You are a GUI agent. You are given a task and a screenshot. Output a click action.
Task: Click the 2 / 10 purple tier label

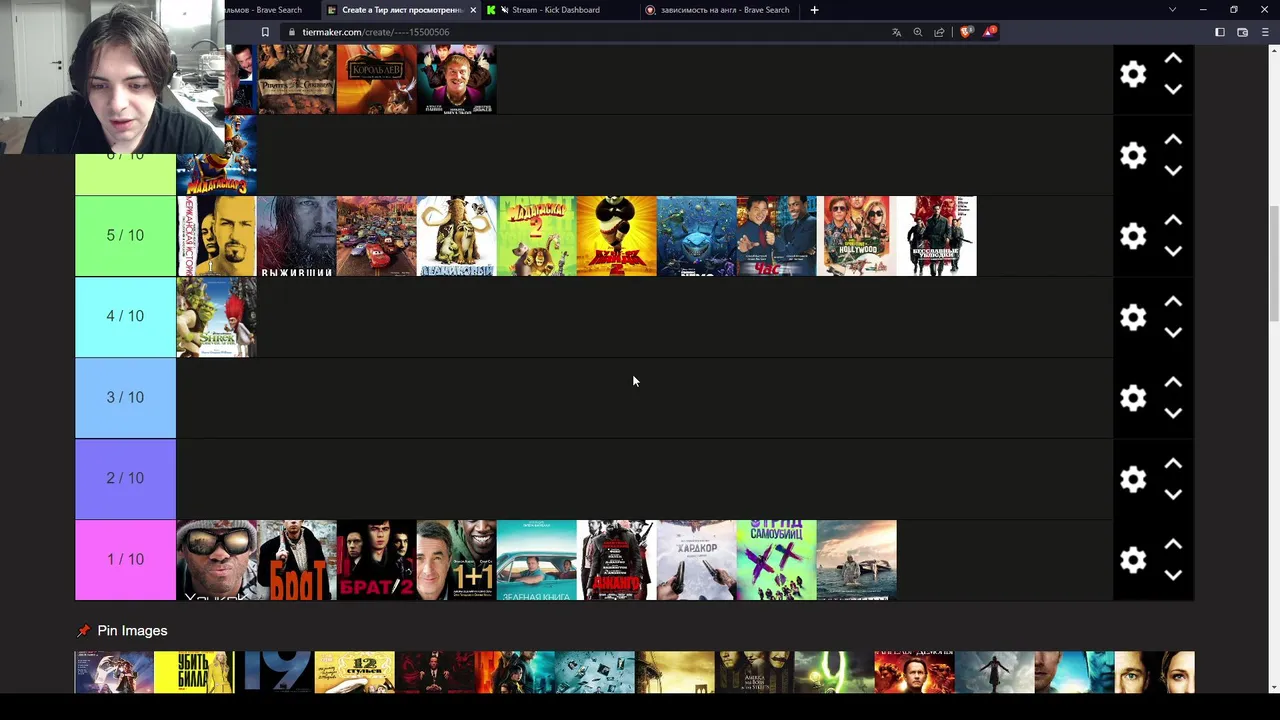click(x=125, y=479)
